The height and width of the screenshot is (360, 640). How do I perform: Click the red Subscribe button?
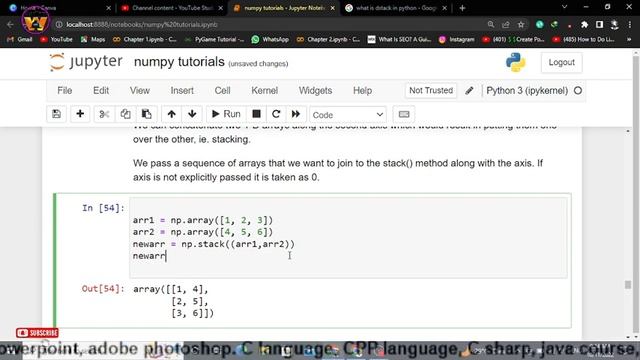pyautogui.click(x=37, y=333)
